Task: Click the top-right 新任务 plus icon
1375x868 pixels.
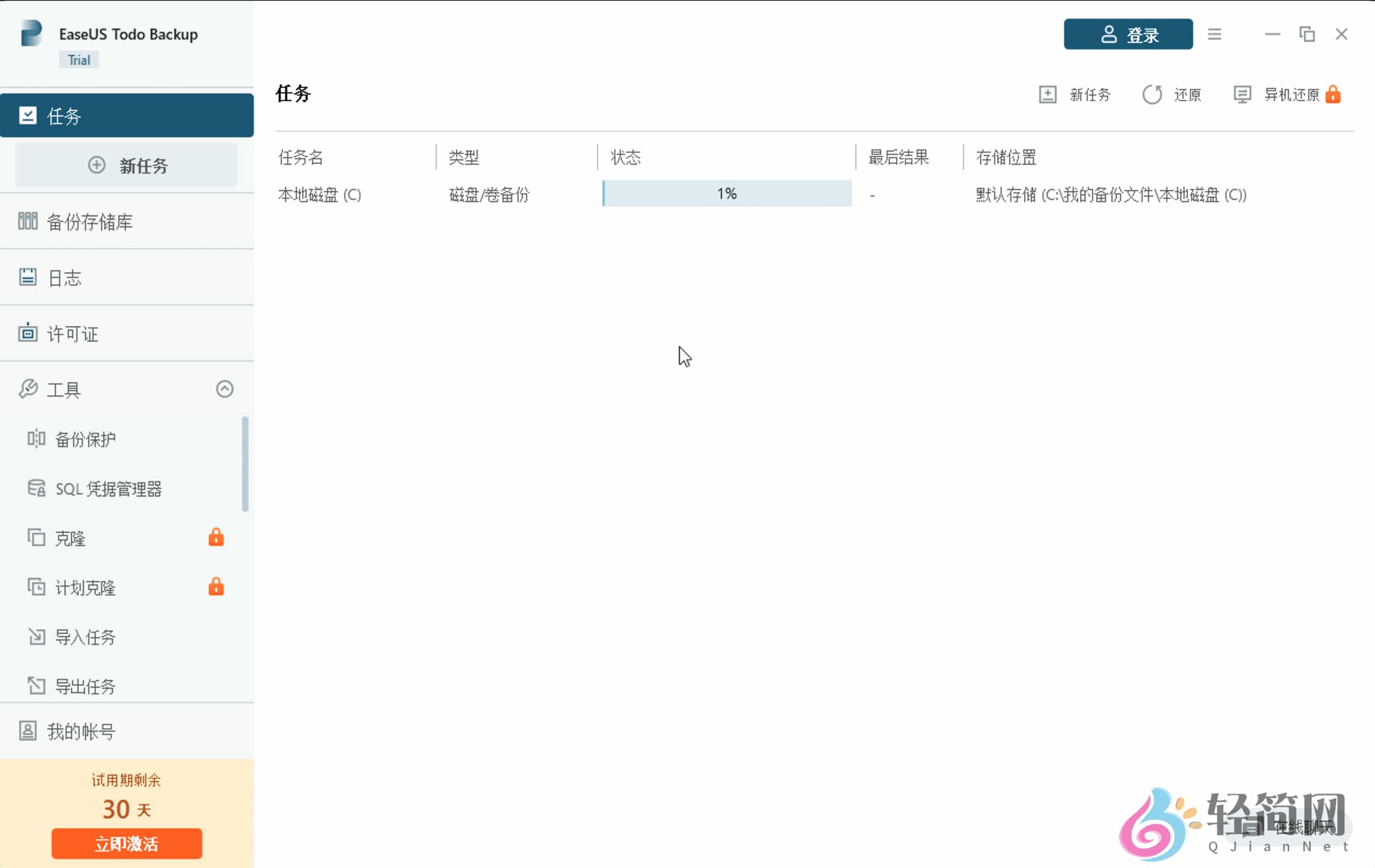Action: 1047,94
